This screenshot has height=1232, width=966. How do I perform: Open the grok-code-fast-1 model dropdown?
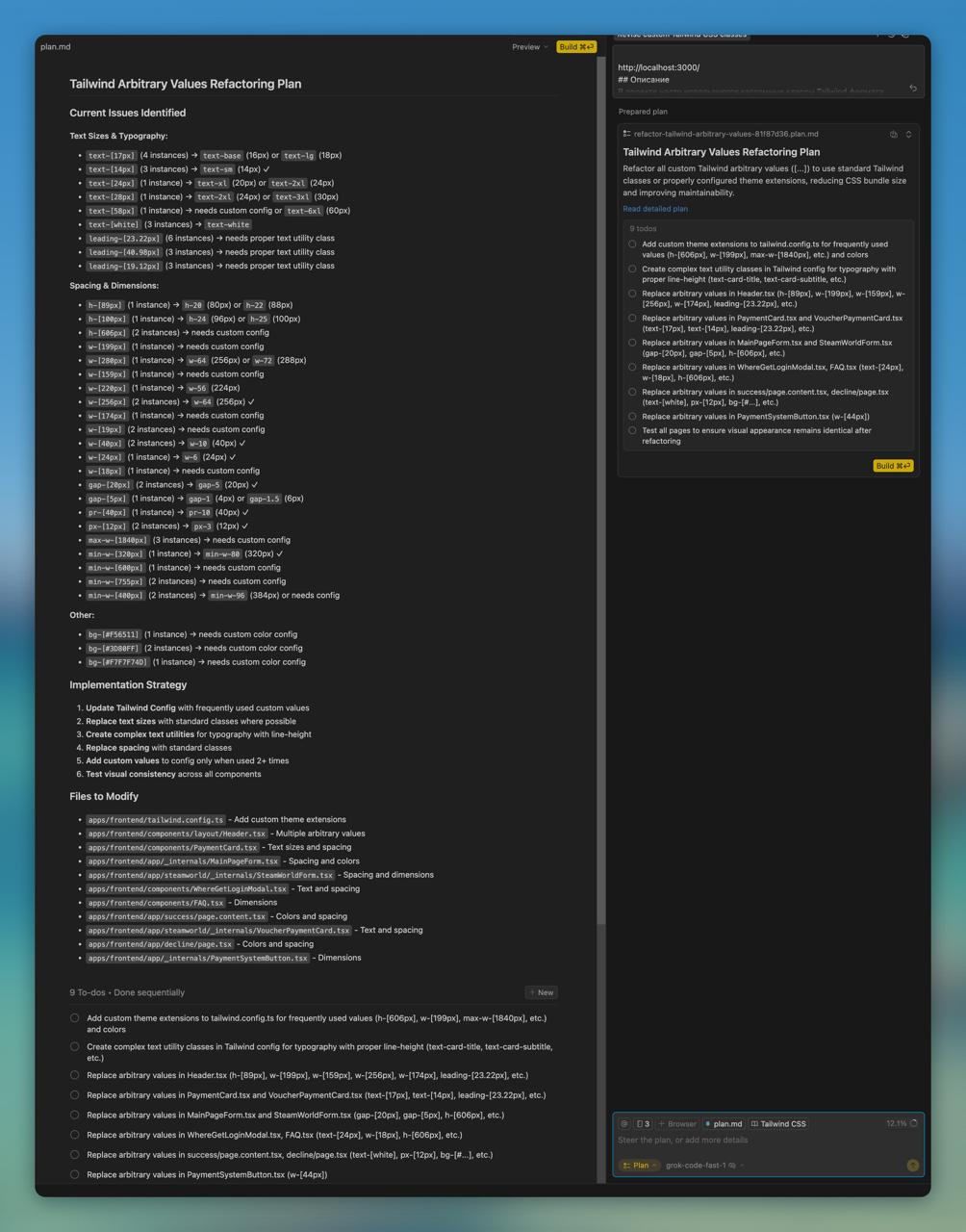[x=704, y=1165]
